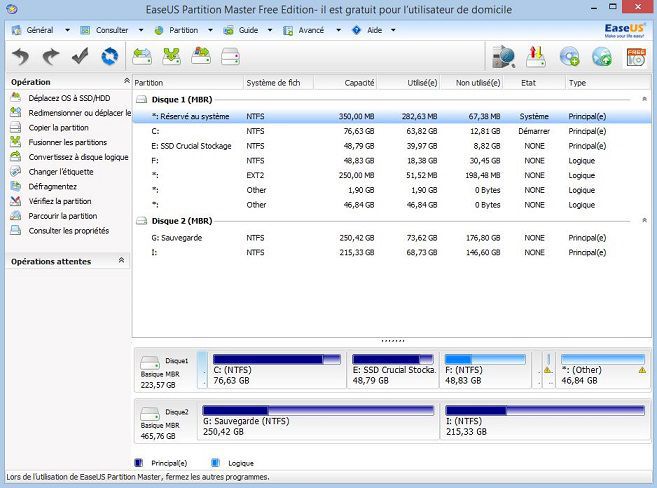Select the 1,90 GB Other partition row
The width and height of the screenshot is (657, 488).
(x=392, y=190)
